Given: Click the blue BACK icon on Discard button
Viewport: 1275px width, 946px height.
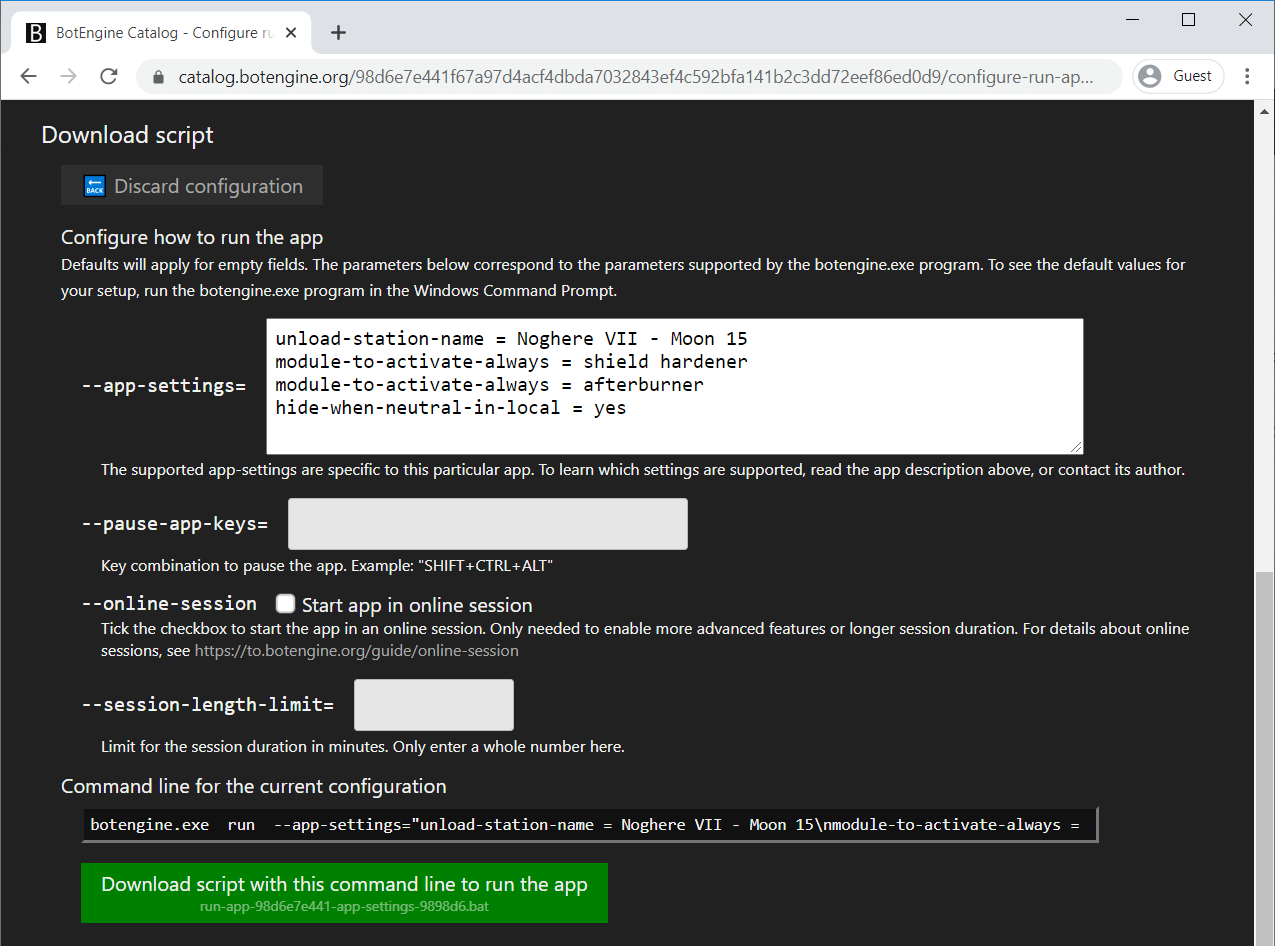Looking at the screenshot, I should point(94,186).
